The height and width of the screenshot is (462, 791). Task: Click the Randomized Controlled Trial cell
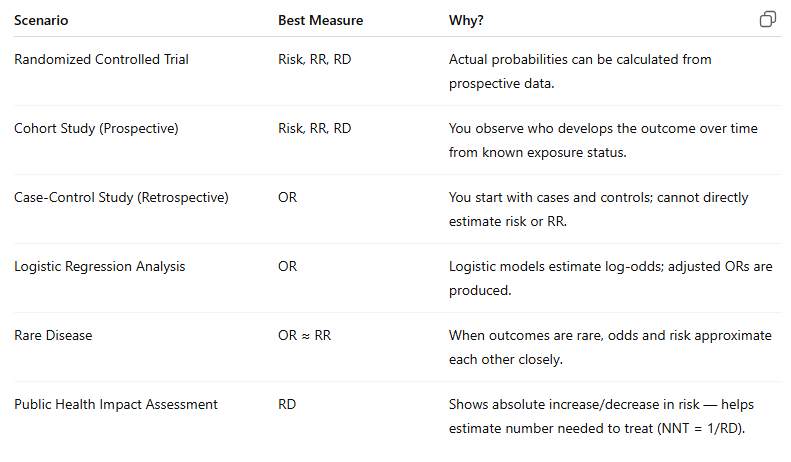point(101,60)
